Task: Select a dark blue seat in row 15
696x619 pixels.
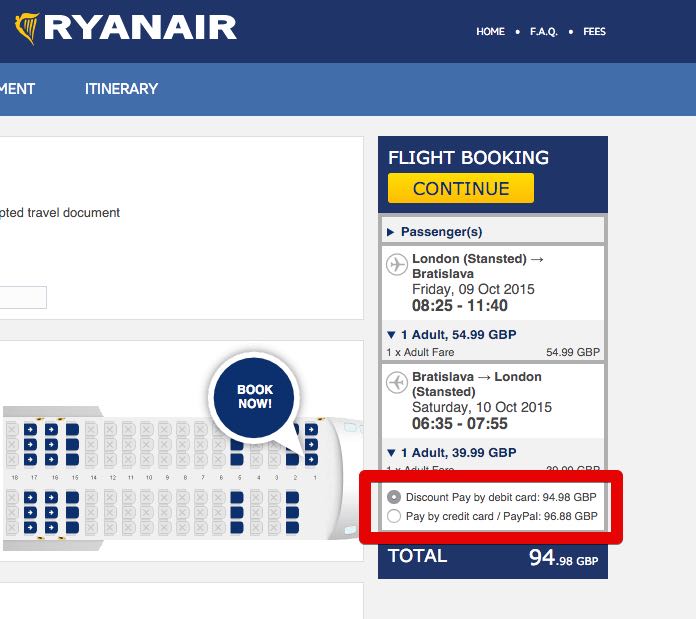Action: [71, 430]
